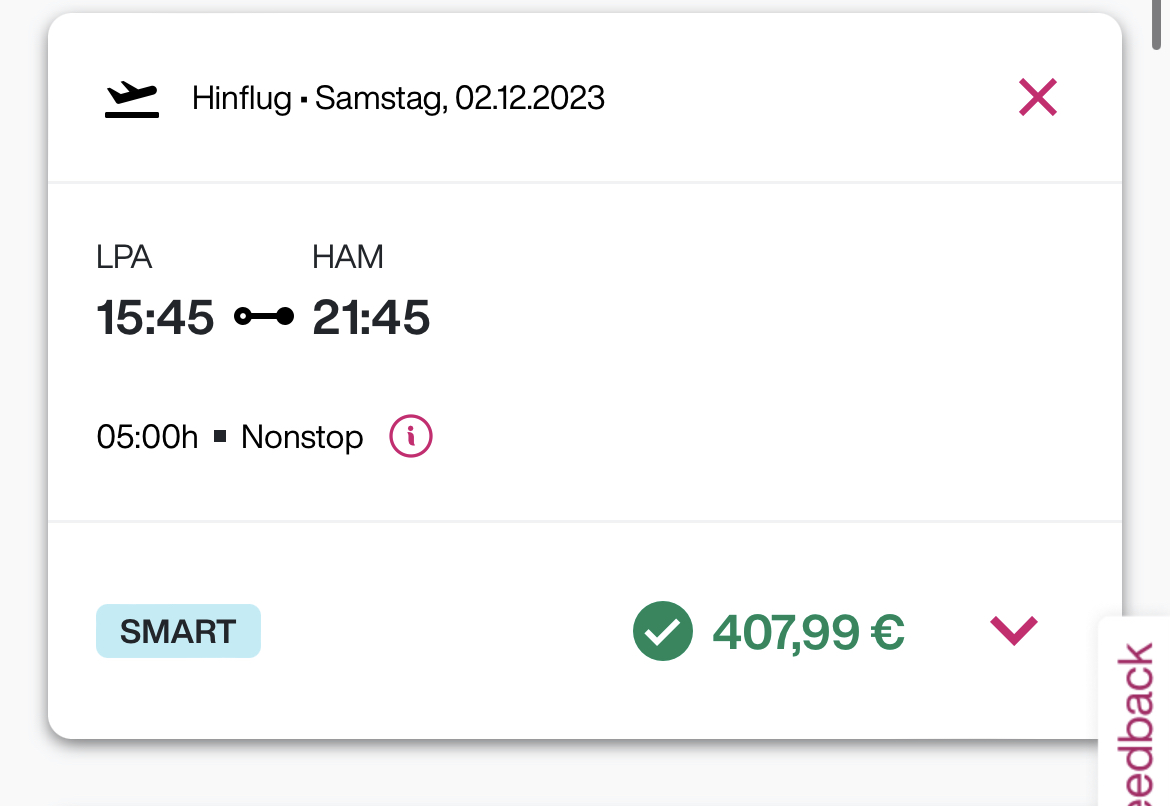Click the HAM arrival airport code

pos(348,257)
